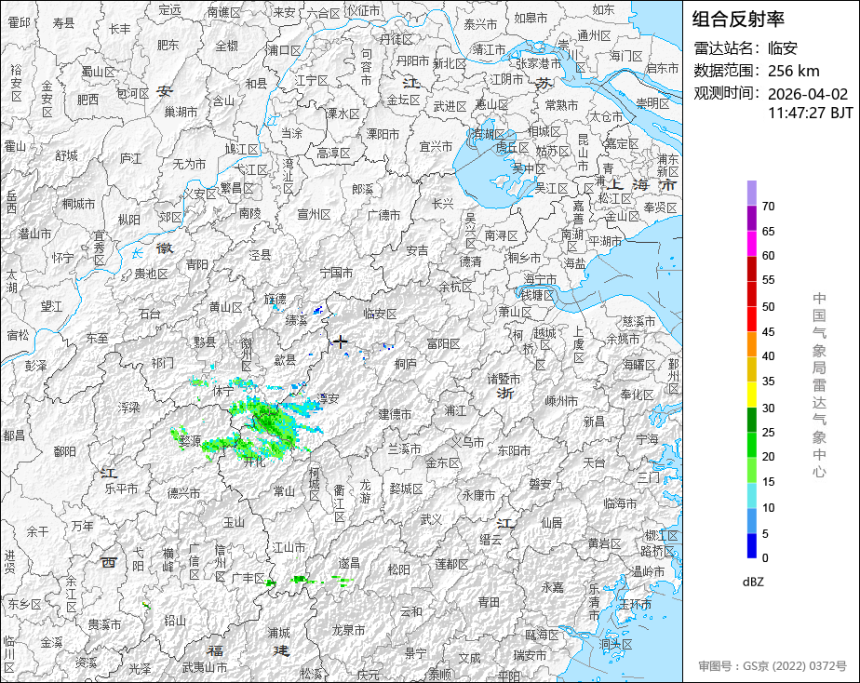Click the 开化 map label

[x=254, y=462]
